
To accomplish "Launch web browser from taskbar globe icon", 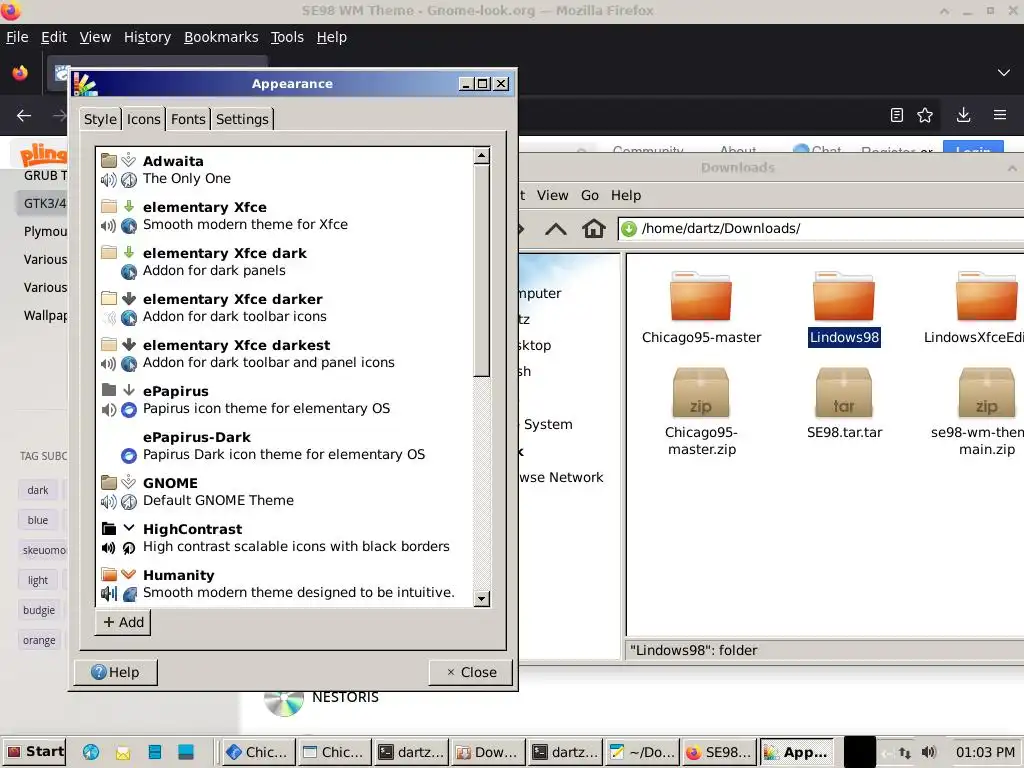I will (x=91, y=752).
